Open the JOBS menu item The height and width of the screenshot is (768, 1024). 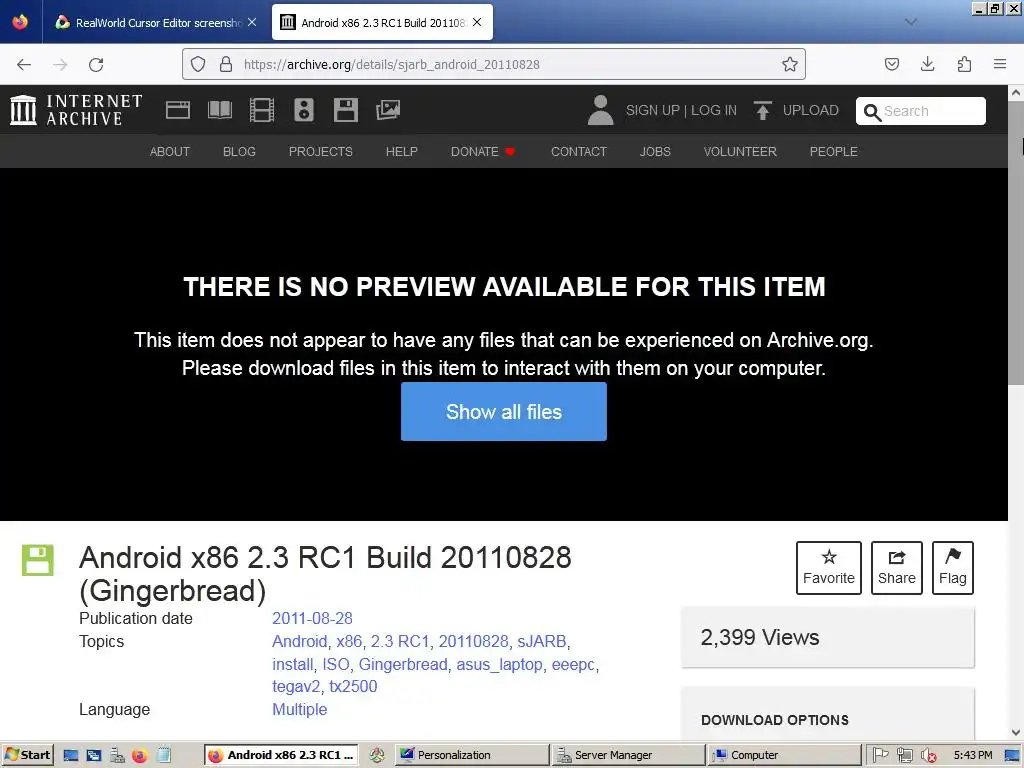pyautogui.click(x=655, y=152)
